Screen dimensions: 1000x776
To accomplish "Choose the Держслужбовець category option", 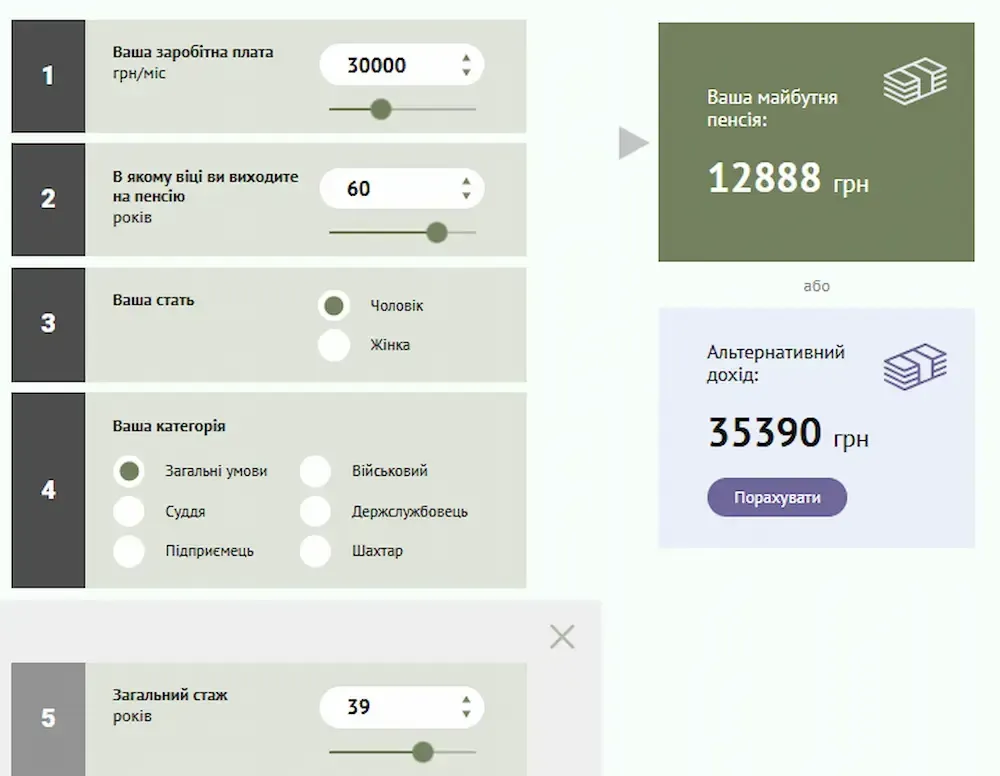I will [x=315, y=511].
